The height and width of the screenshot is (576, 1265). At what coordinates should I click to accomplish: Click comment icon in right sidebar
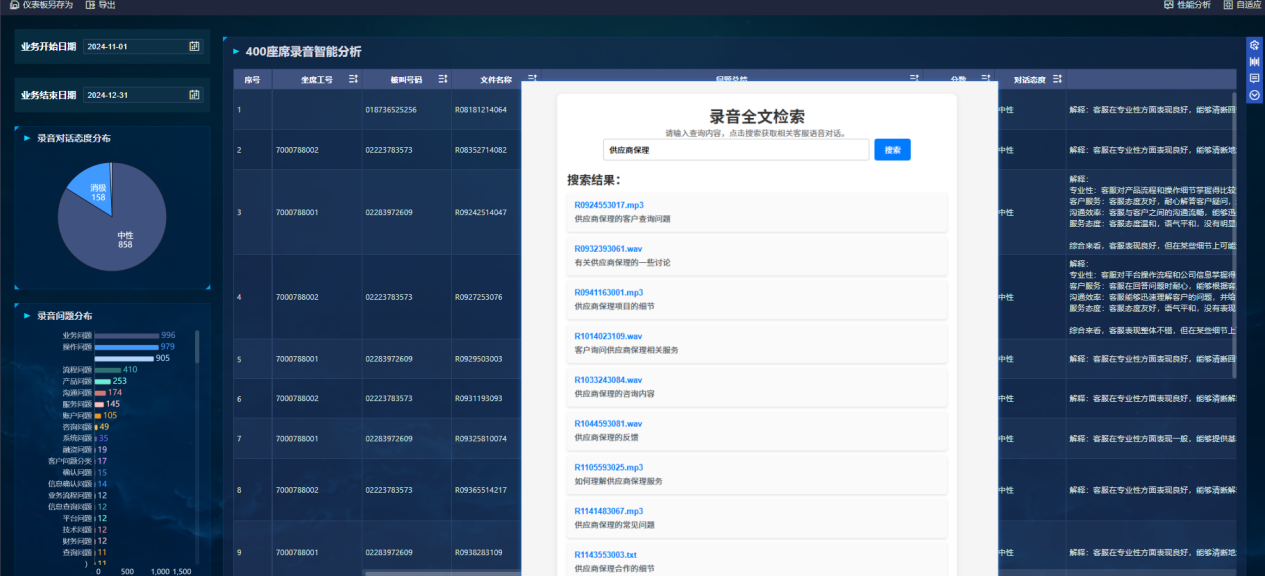click(1254, 78)
